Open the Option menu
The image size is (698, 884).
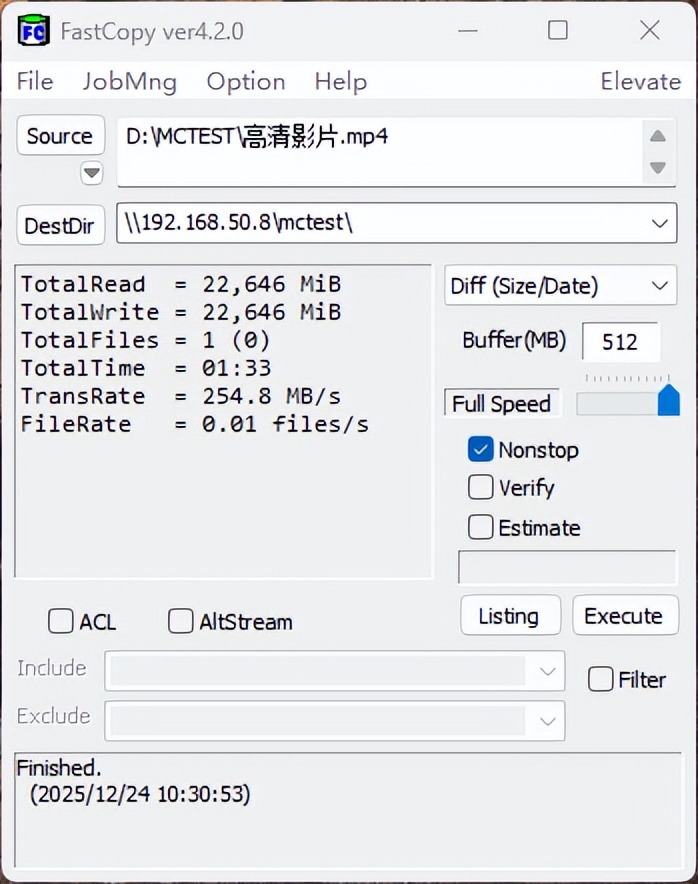pos(246,82)
